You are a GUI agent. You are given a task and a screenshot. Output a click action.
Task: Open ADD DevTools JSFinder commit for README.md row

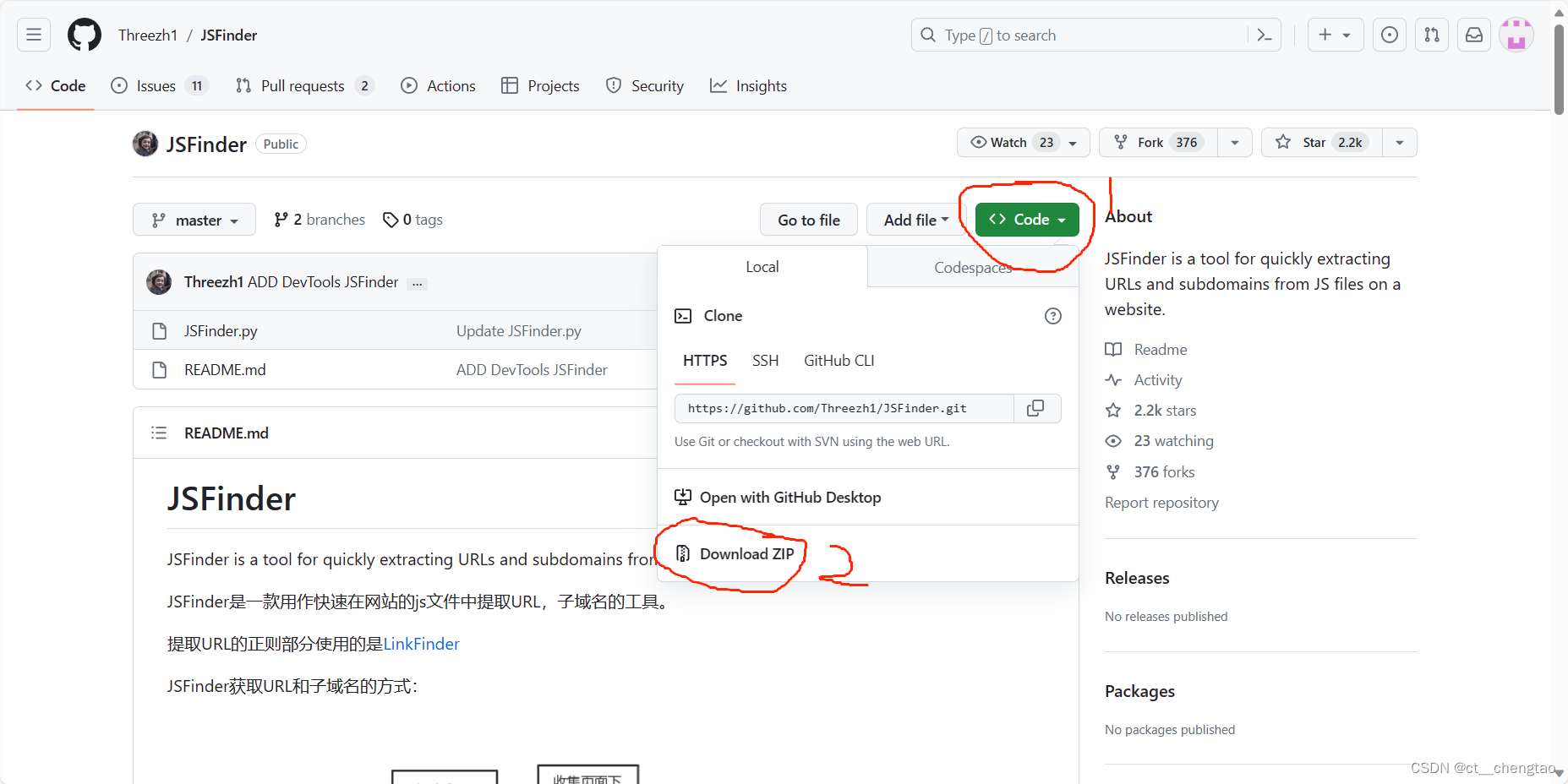532,370
